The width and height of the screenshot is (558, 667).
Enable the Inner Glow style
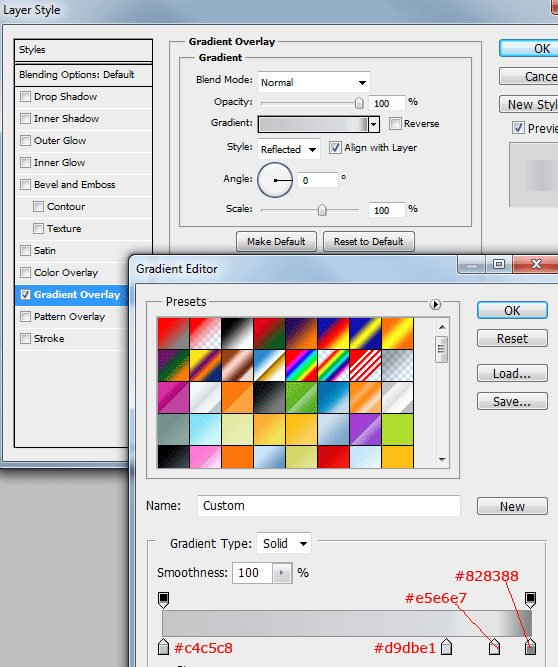coord(26,162)
